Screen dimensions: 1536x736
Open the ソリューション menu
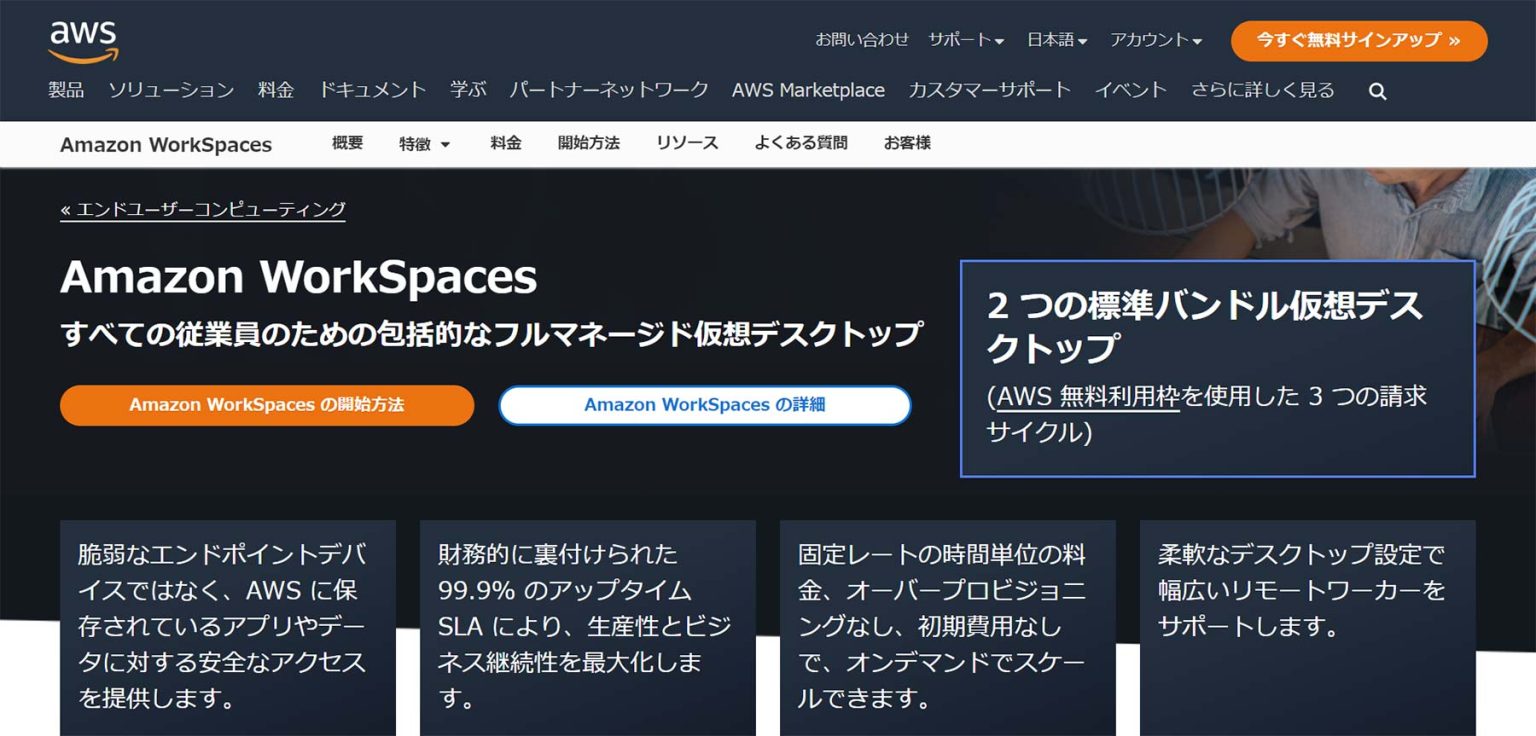172,89
